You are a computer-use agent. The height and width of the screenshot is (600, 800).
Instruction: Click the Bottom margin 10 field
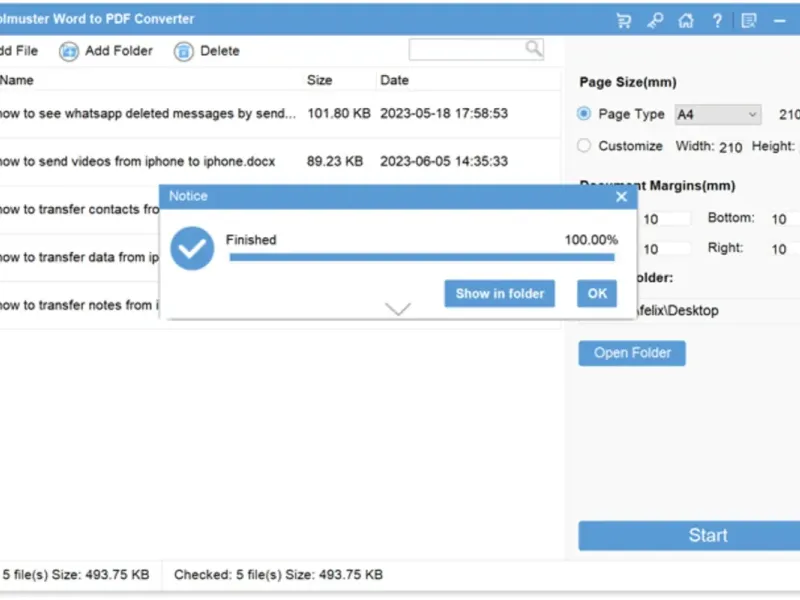pos(783,219)
